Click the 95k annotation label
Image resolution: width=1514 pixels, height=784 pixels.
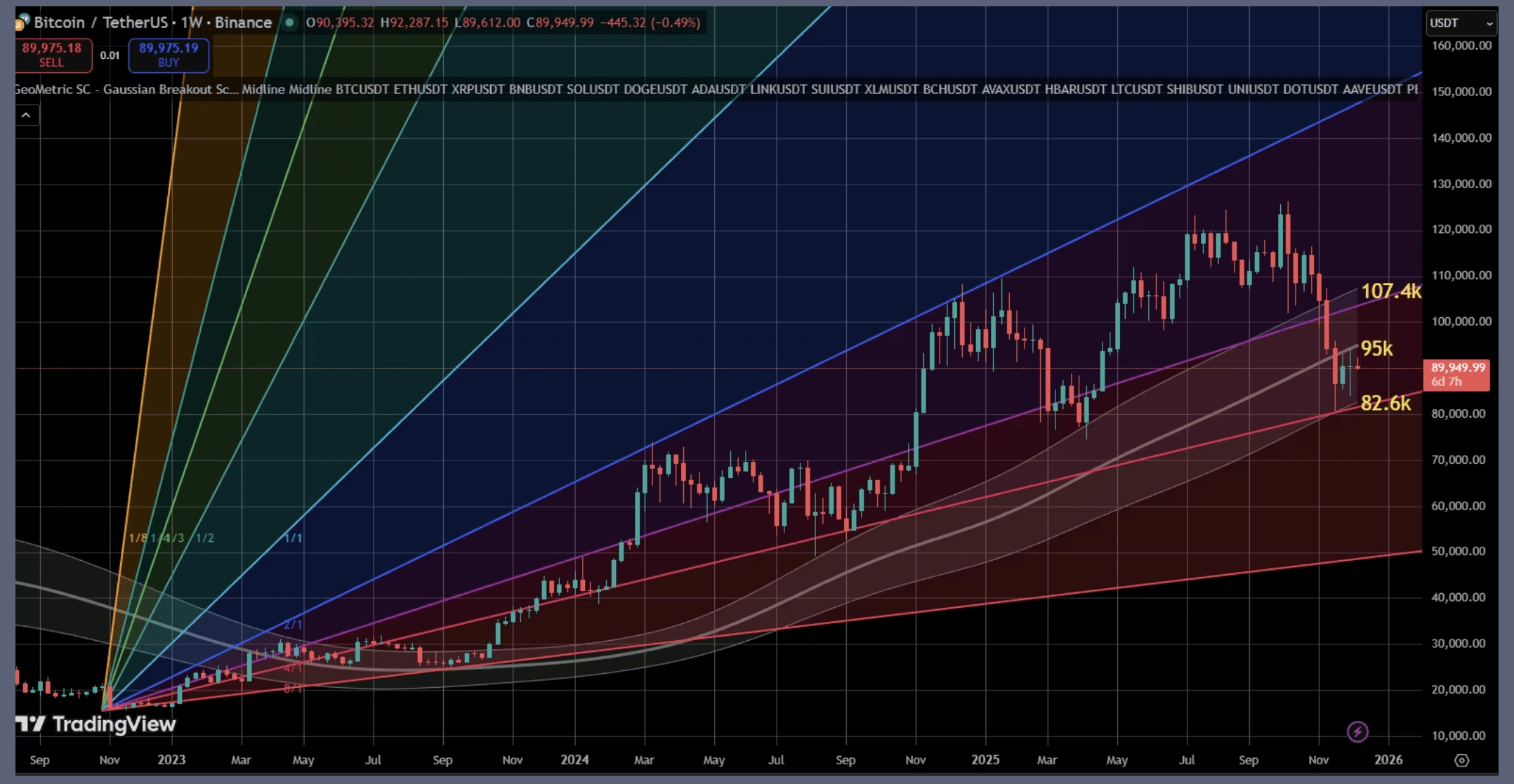point(1376,348)
